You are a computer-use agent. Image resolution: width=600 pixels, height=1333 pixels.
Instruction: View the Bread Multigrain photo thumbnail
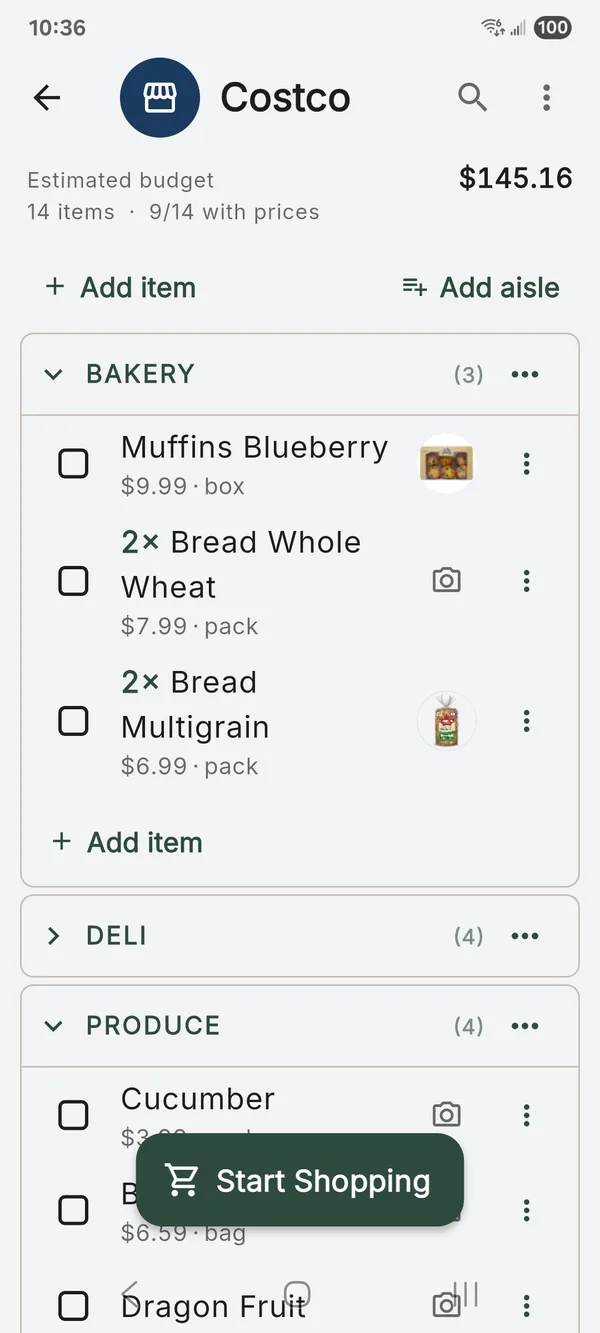446,721
